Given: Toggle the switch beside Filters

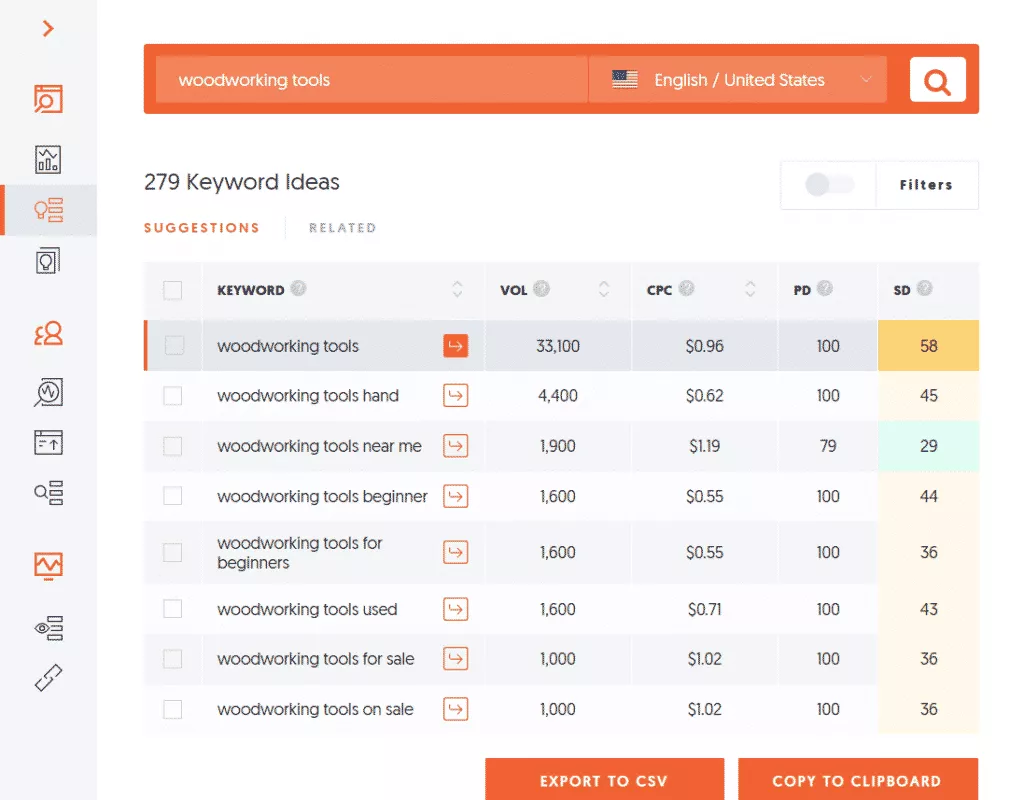Looking at the screenshot, I should (828, 185).
